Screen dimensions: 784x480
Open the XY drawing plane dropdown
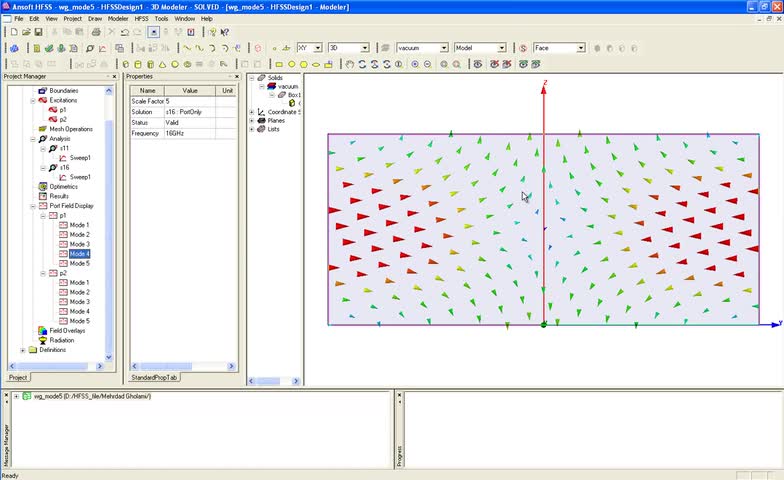pos(319,48)
